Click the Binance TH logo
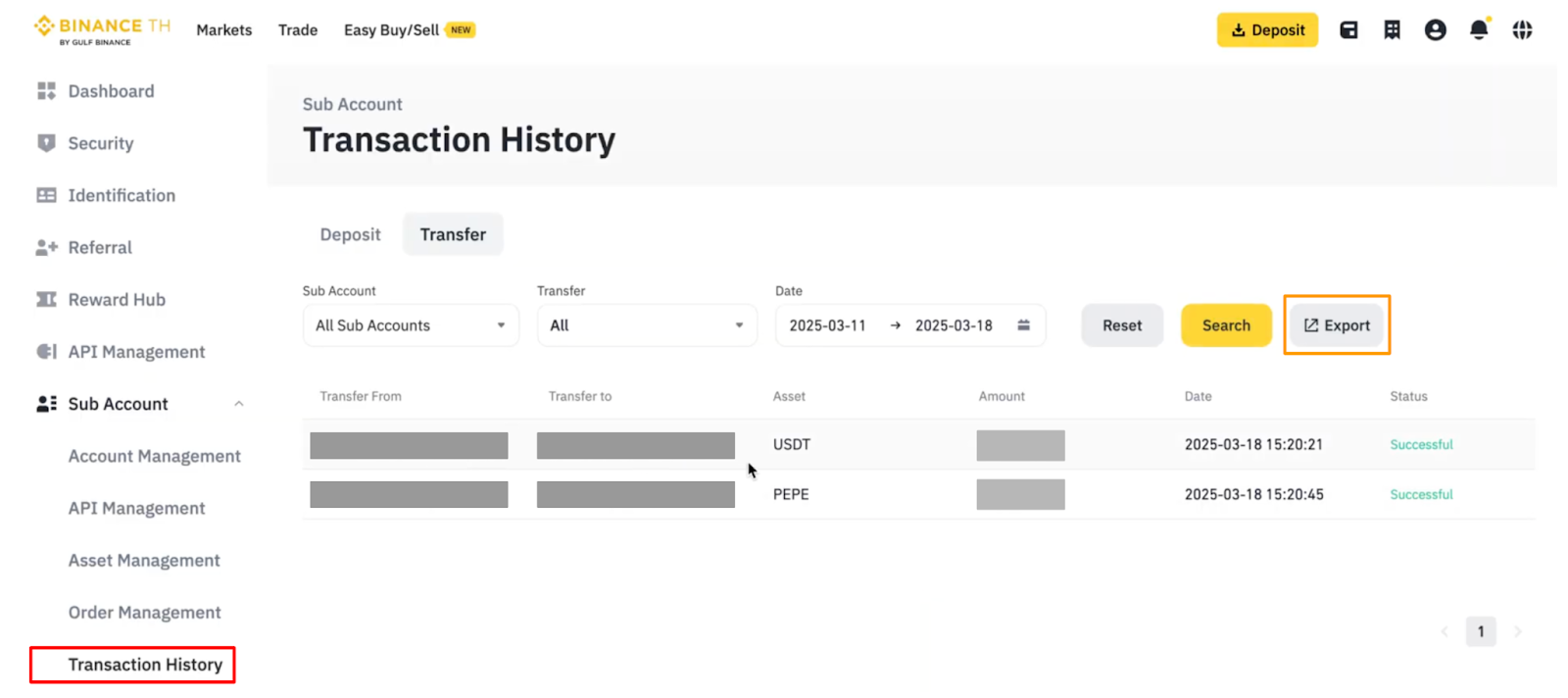Viewport: 1568px width, 698px height. pyautogui.click(x=102, y=29)
